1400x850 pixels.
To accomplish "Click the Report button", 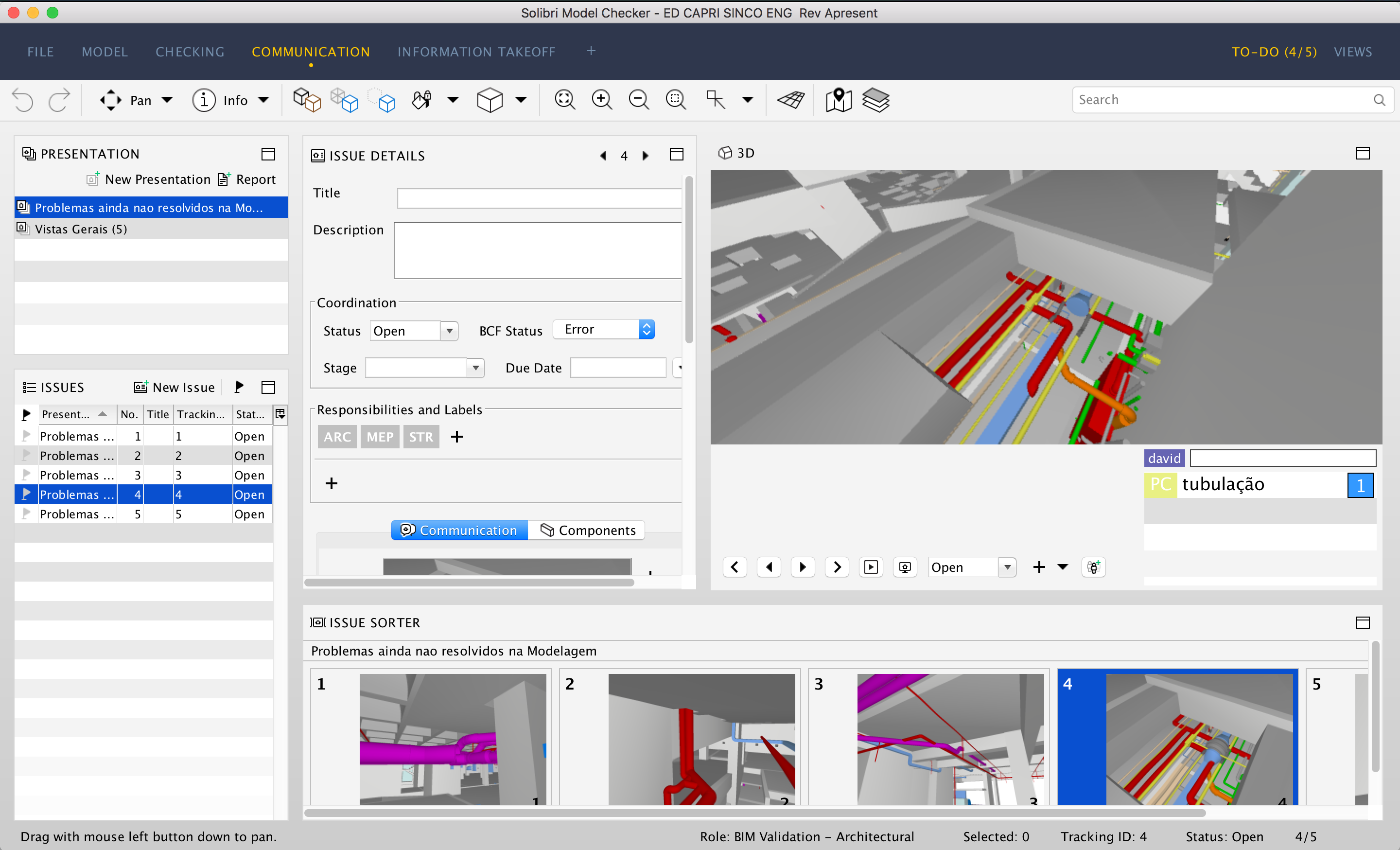I will (x=247, y=179).
